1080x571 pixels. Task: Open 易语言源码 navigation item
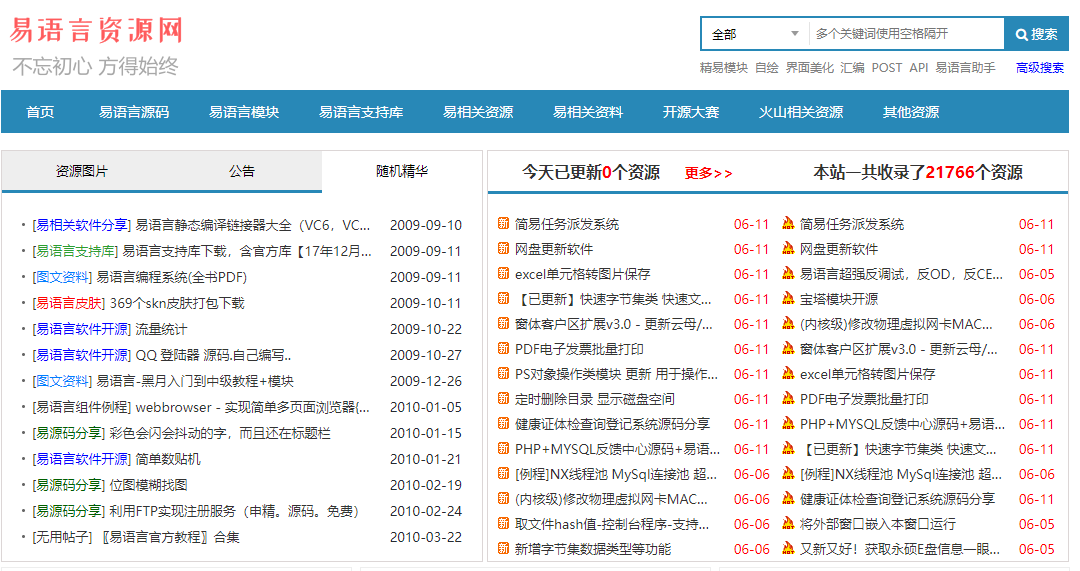pos(134,112)
